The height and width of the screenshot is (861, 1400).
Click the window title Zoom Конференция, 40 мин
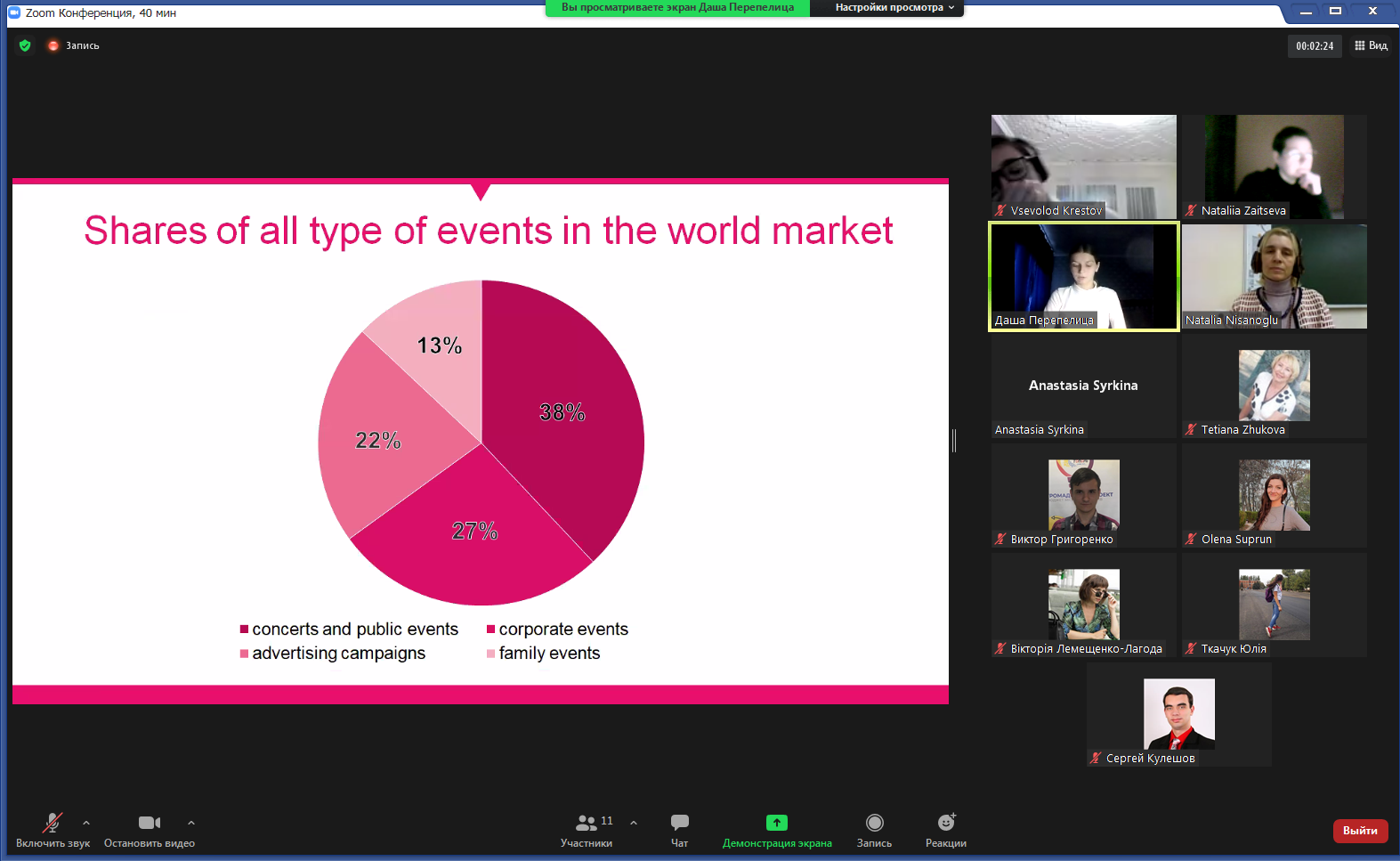[x=101, y=13]
